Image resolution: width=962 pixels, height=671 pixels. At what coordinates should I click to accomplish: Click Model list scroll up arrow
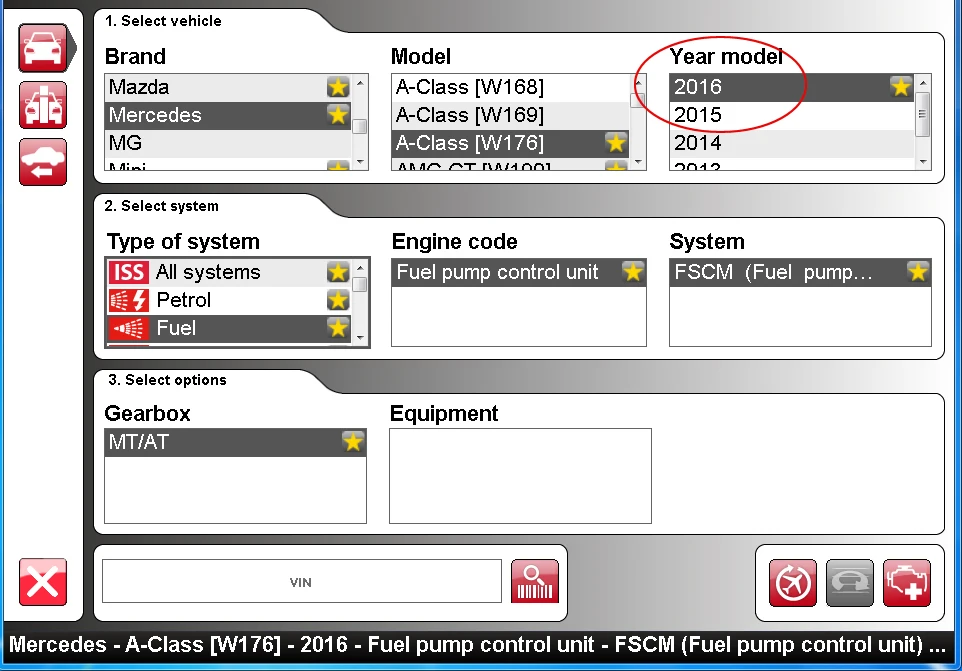(x=638, y=82)
